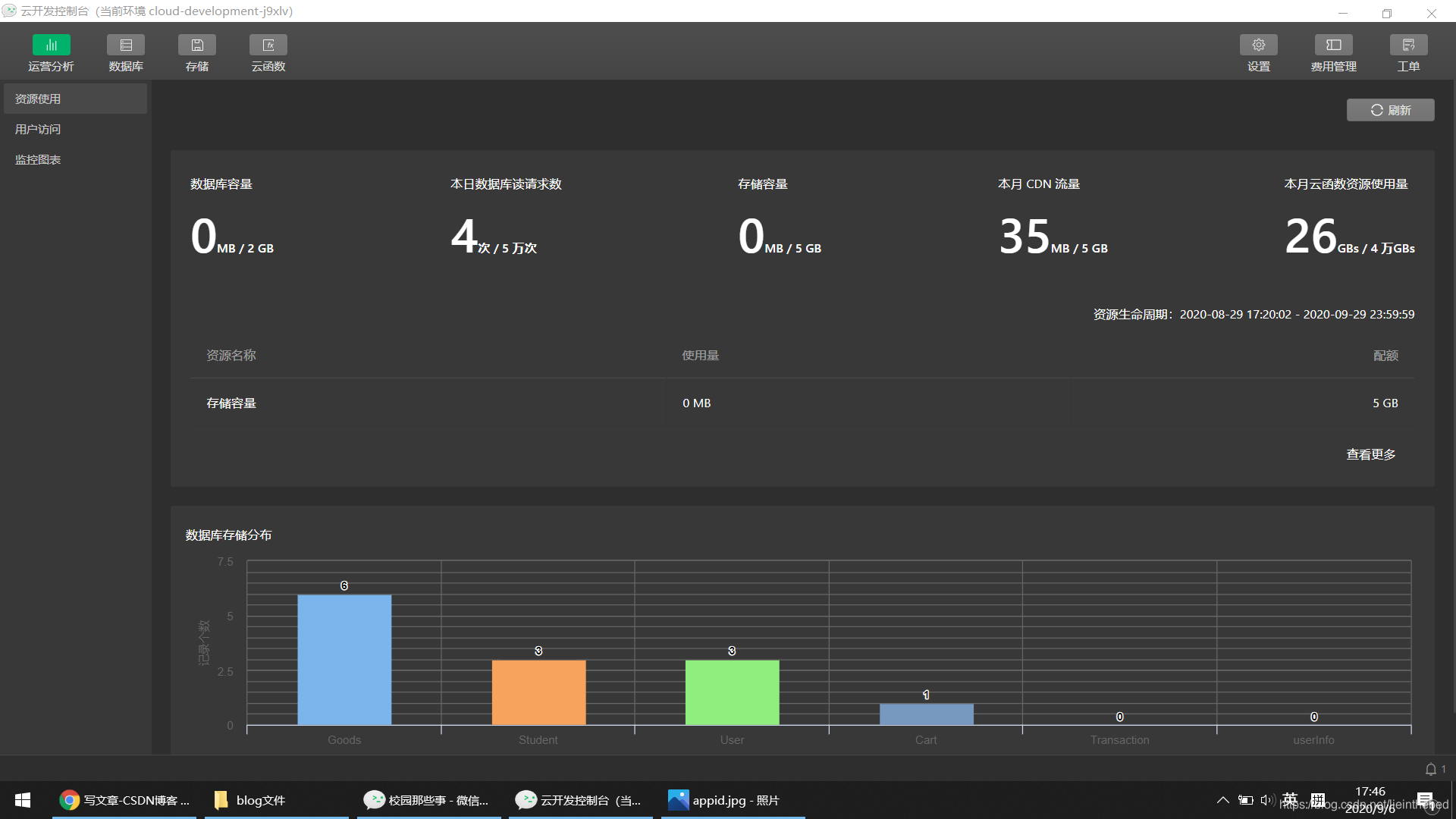Screen dimensions: 1456x819
Task: Click the 数据库存储分布 chart title
Action: pos(228,535)
